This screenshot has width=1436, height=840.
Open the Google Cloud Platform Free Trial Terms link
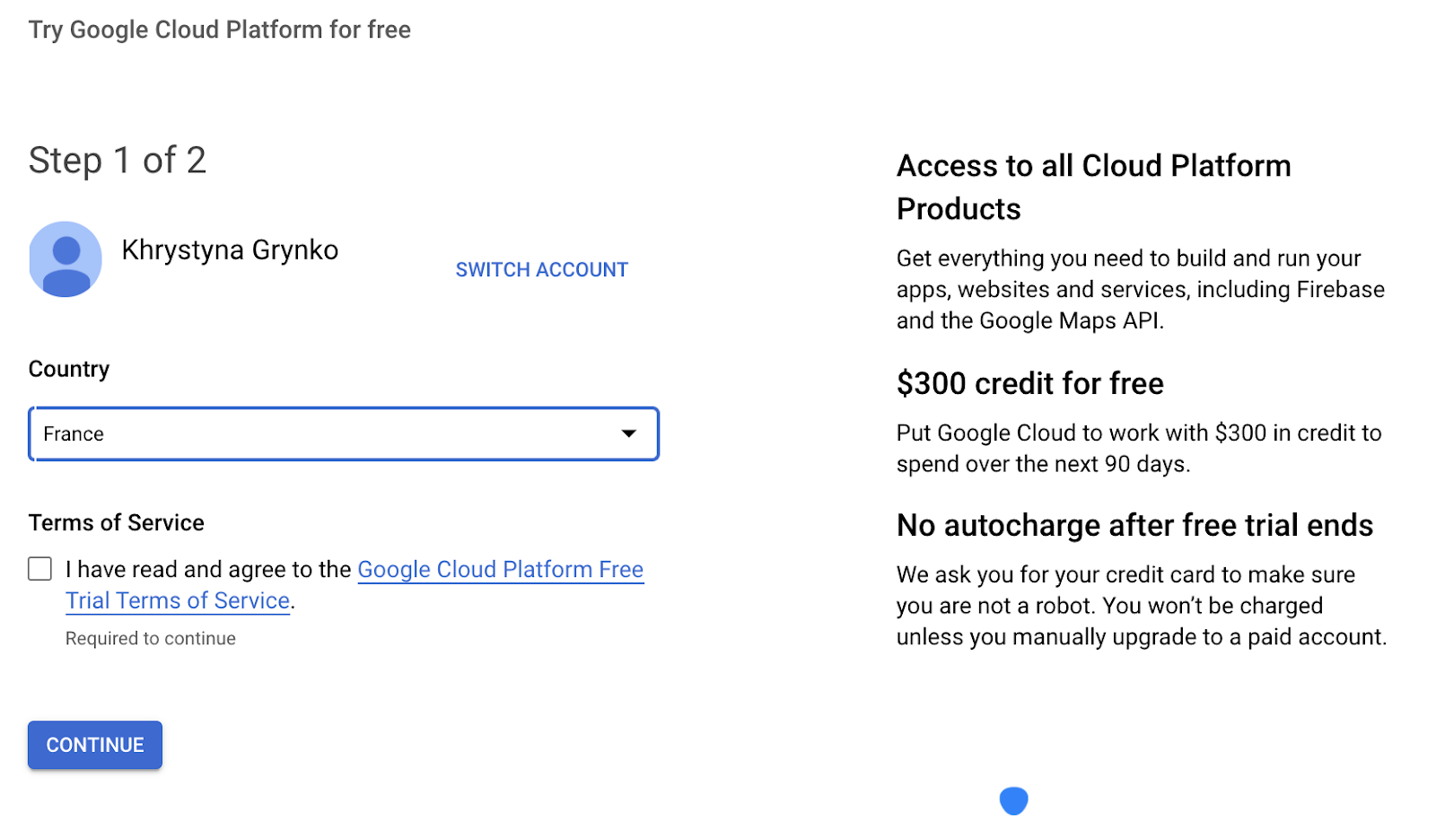pos(500,570)
